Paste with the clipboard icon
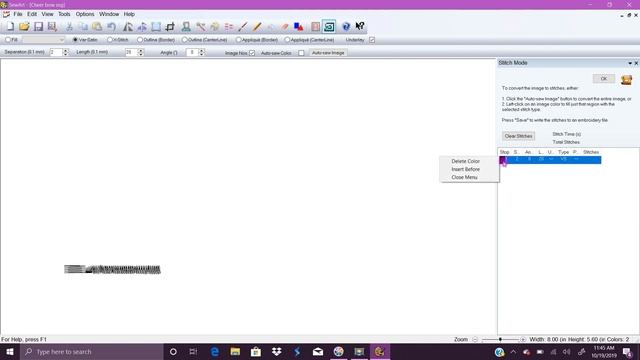The height and width of the screenshot is (360, 640). click(97, 27)
